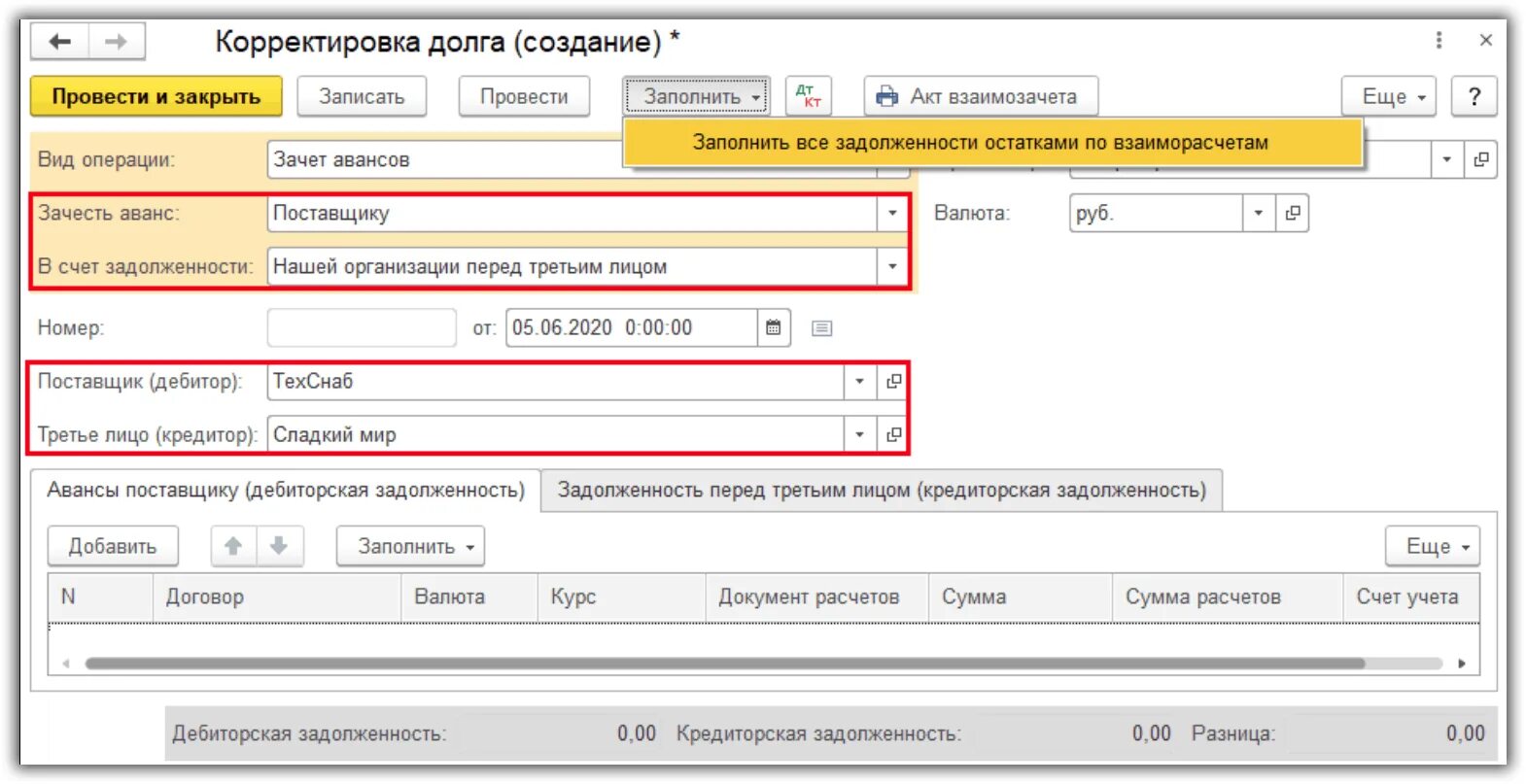Click the scrollbar right arrow
This screenshot has height=784, width=1526.
(x=1462, y=664)
